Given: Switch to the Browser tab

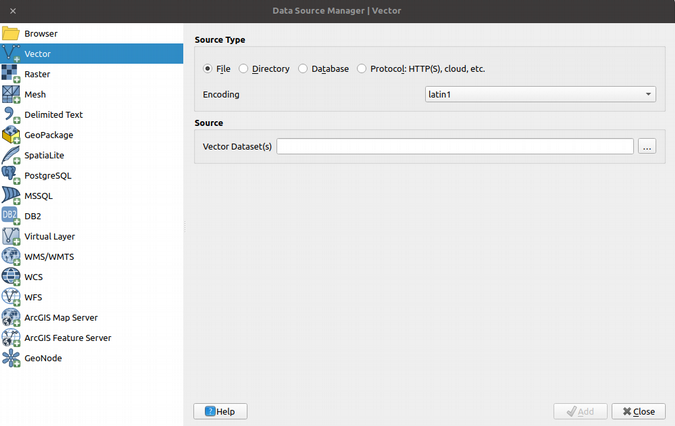Looking at the screenshot, I should click(x=41, y=33).
